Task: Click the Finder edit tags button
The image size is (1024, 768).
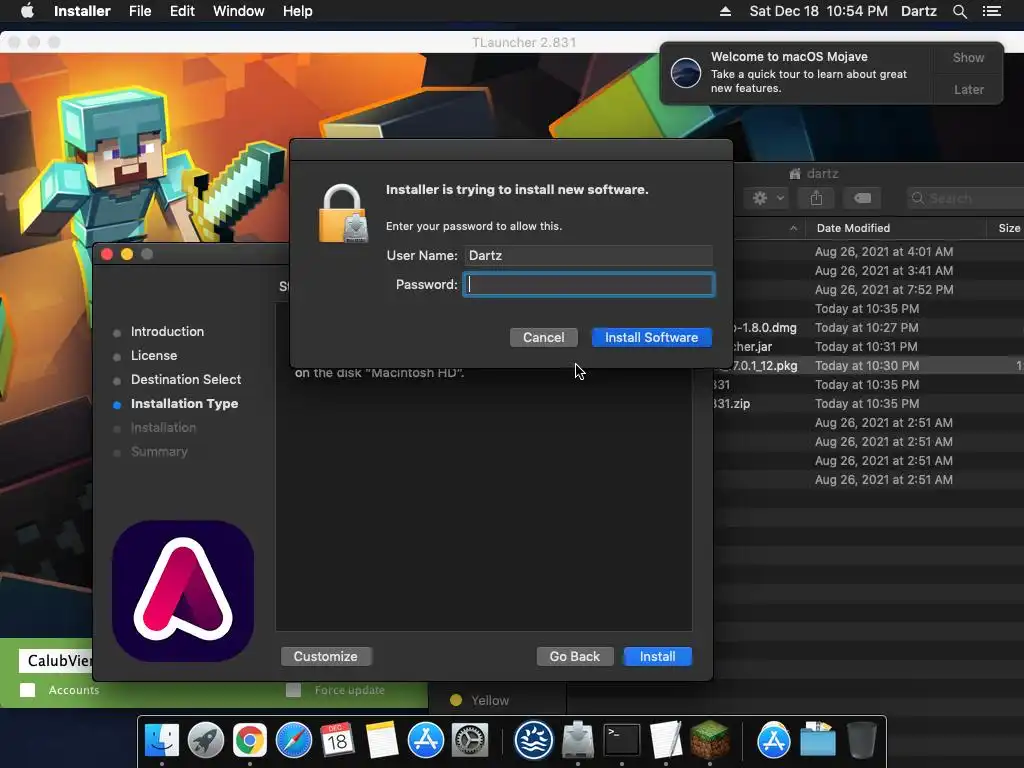Action: coord(862,198)
